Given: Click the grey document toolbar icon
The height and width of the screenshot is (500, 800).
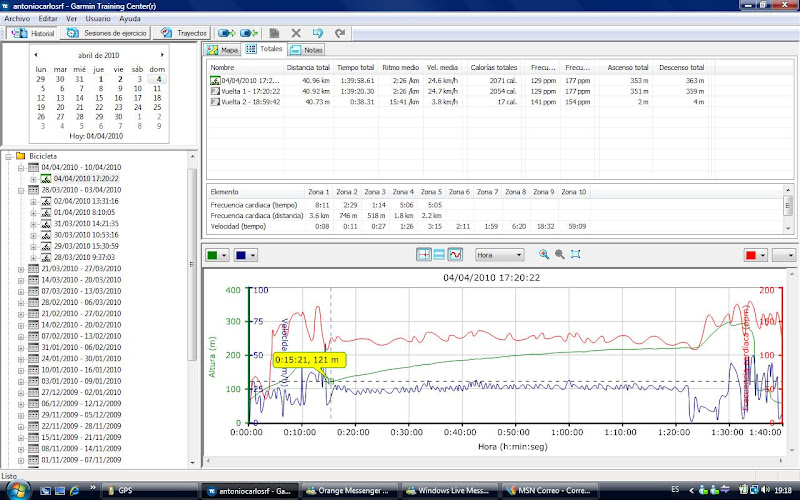Looking at the screenshot, I should pos(274,33).
